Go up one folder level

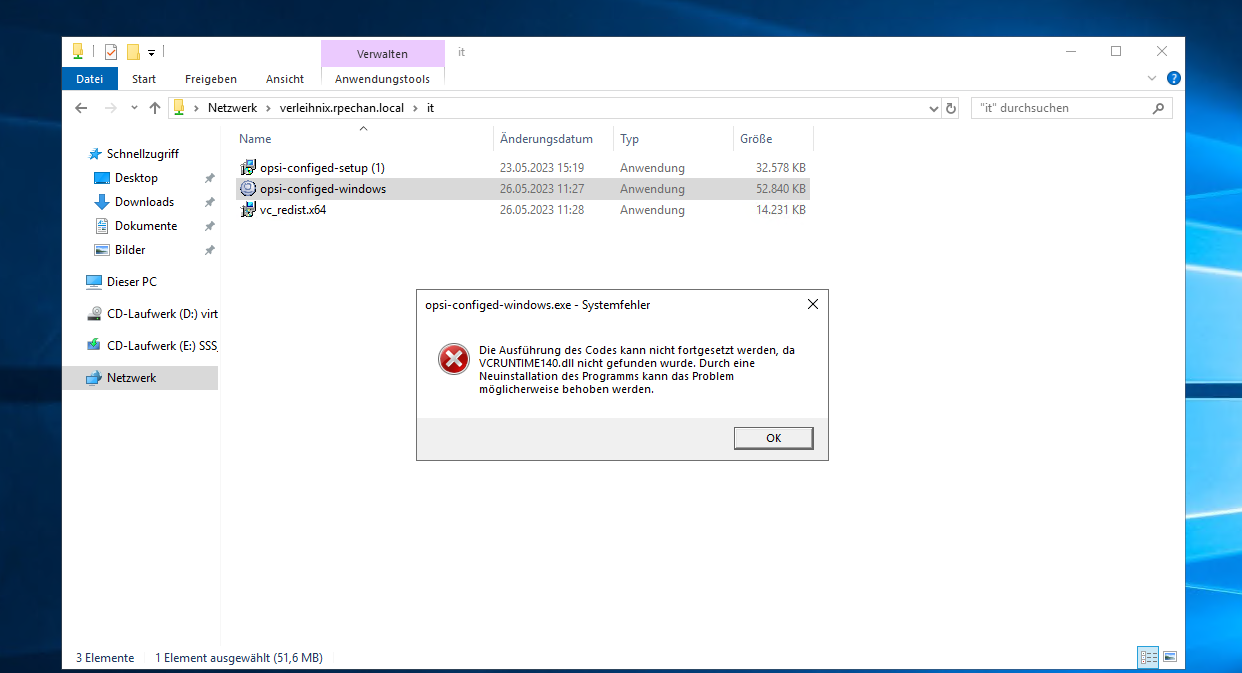154,108
